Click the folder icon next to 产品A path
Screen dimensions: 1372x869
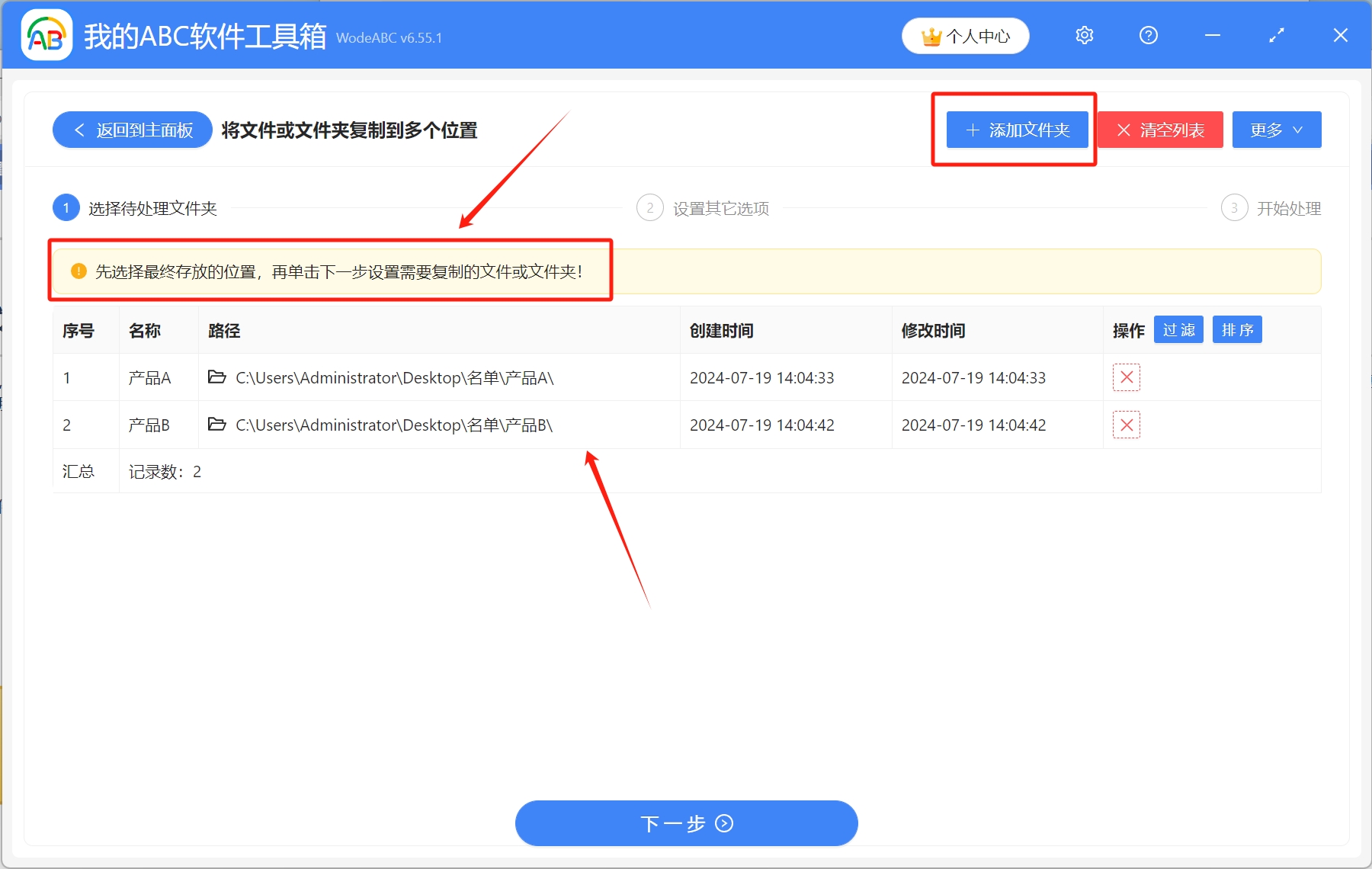click(217, 377)
